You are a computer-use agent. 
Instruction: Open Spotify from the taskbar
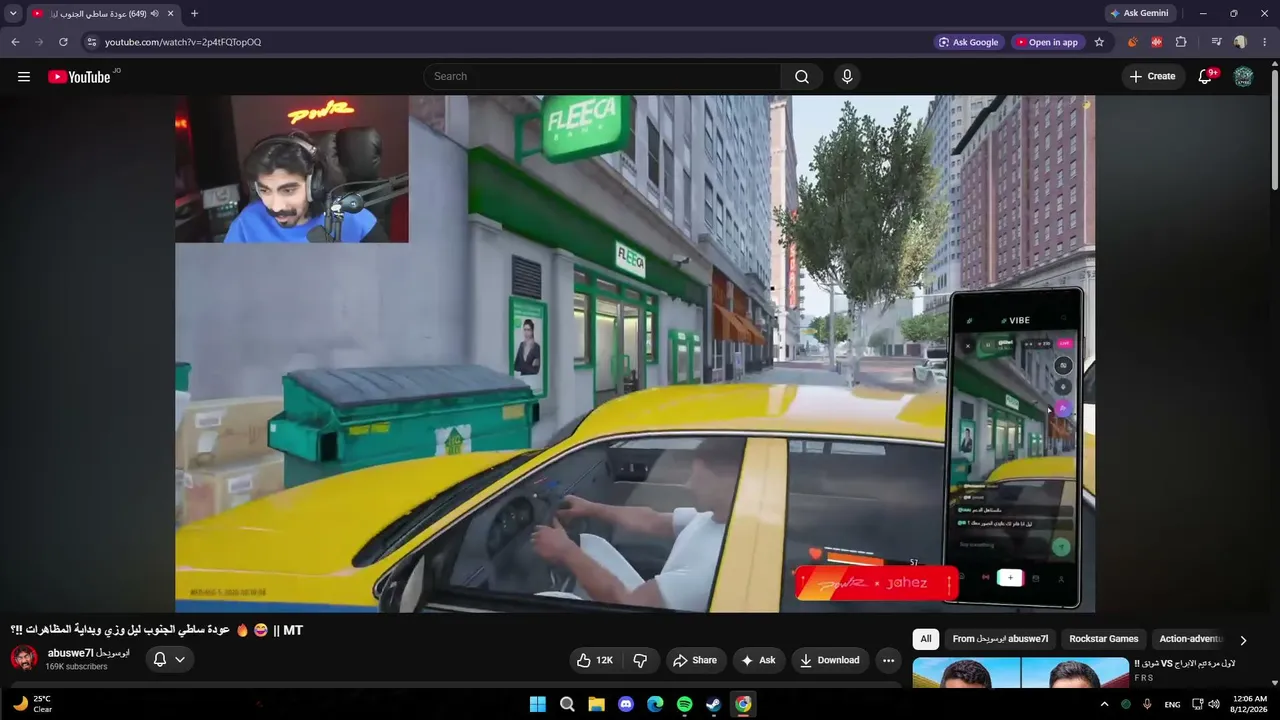(x=684, y=704)
